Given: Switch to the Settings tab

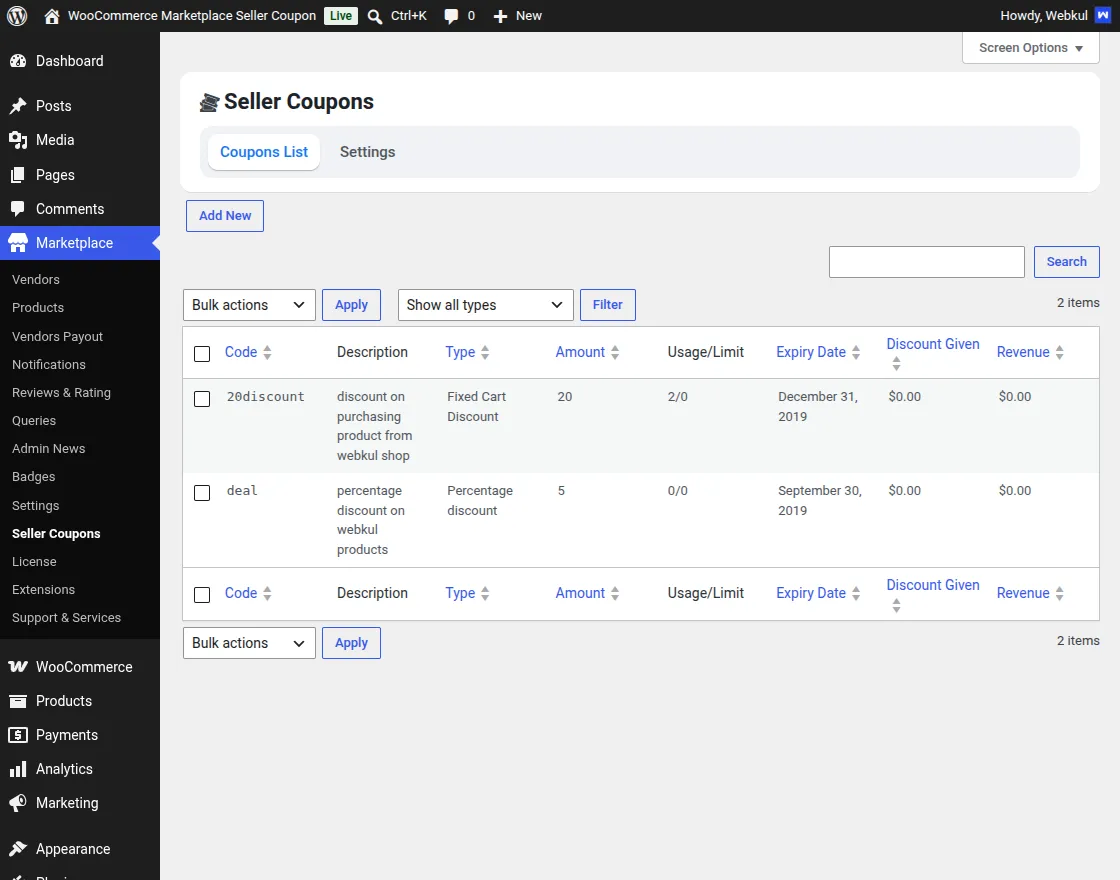Looking at the screenshot, I should [367, 152].
